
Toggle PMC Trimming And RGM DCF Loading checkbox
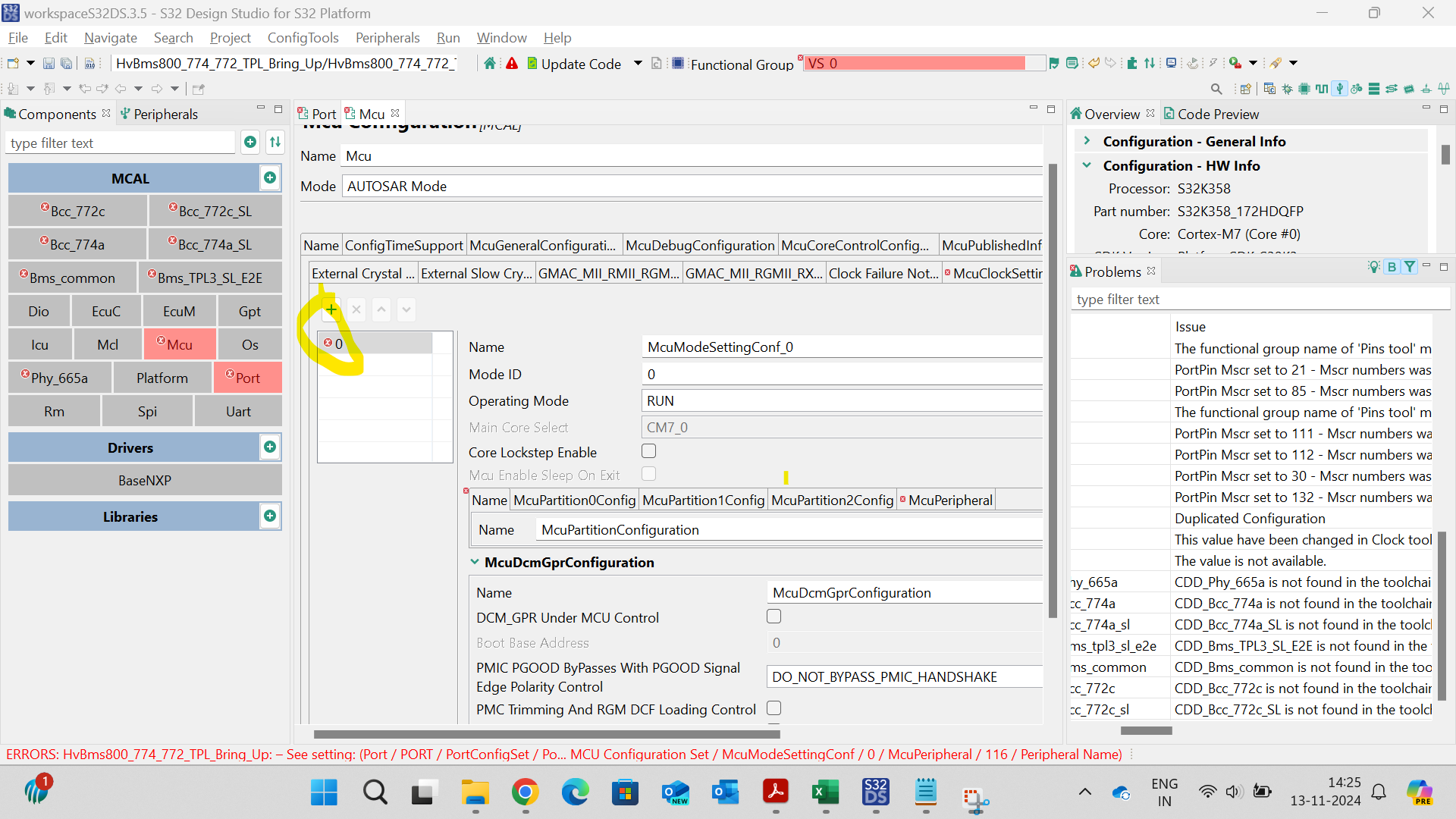tap(773, 708)
